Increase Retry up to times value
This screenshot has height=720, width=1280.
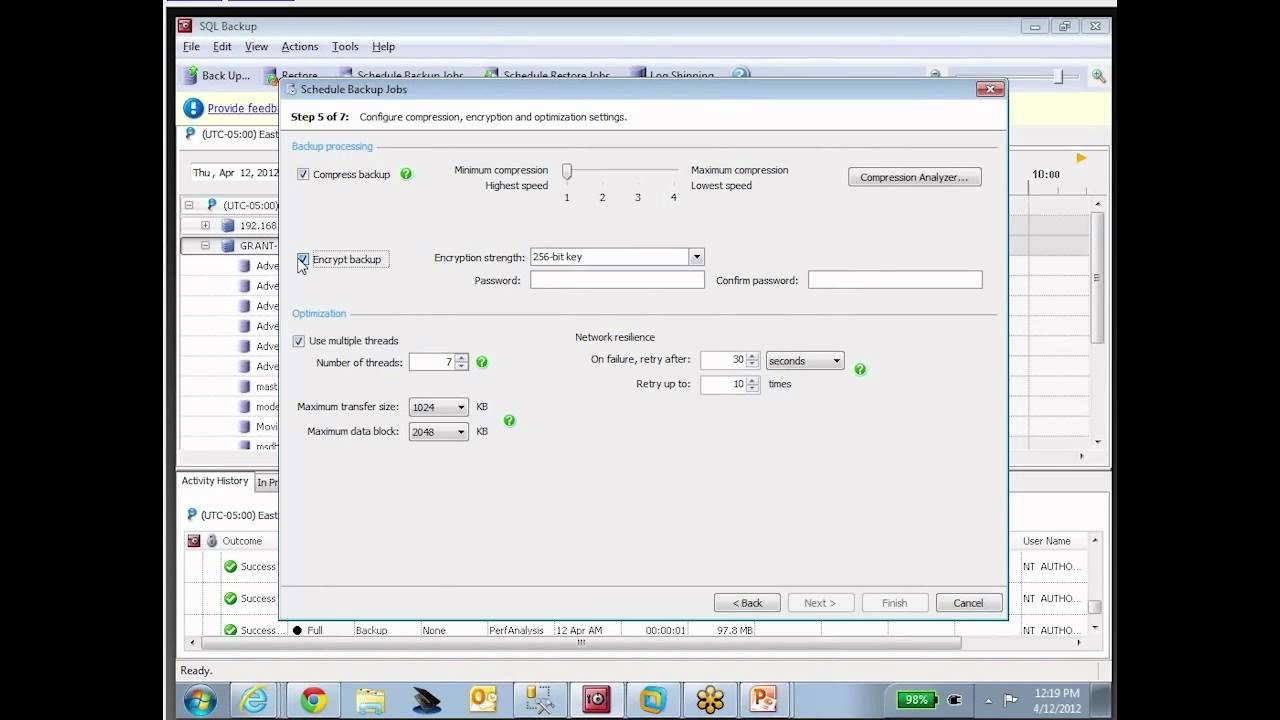coord(753,380)
